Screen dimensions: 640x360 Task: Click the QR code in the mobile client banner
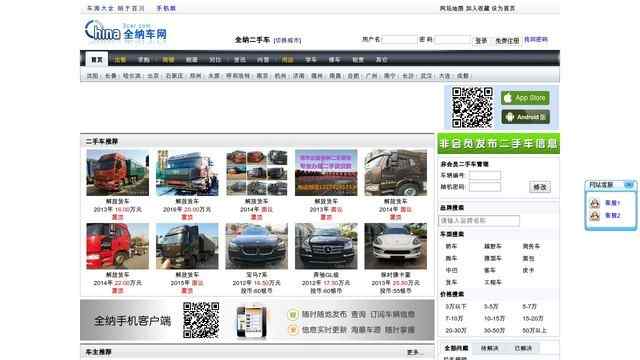201,320
